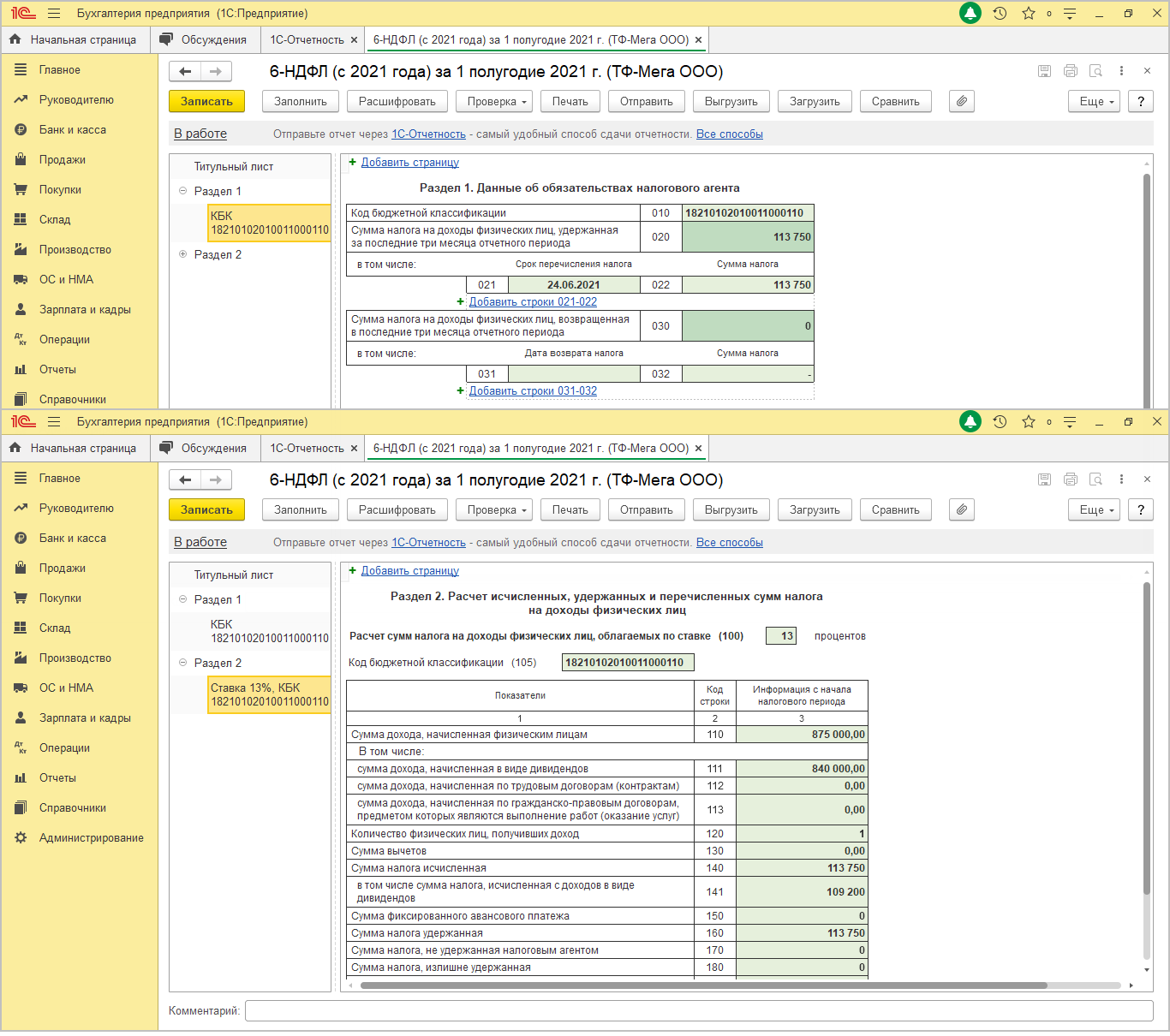Image resolution: width=1170 pixels, height=1036 pixels.
Task: Open Руководителю section in Раздел 1 window sidebar
Action: coord(76,99)
